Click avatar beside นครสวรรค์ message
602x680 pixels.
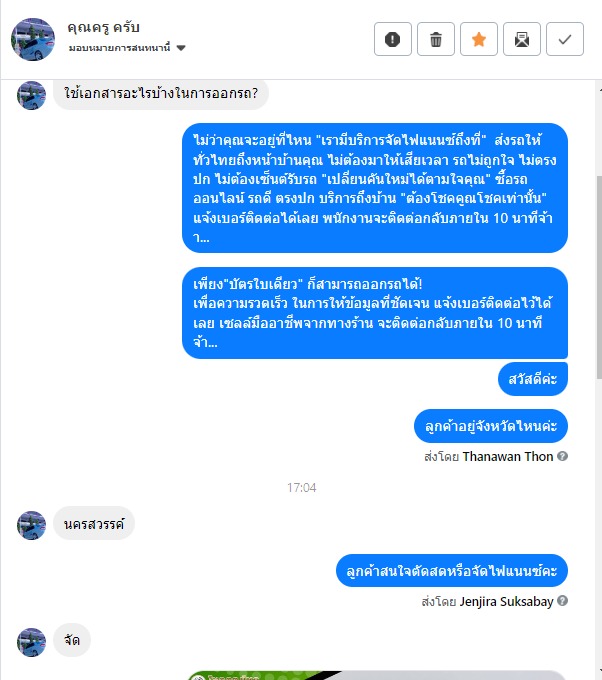point(31,525)
